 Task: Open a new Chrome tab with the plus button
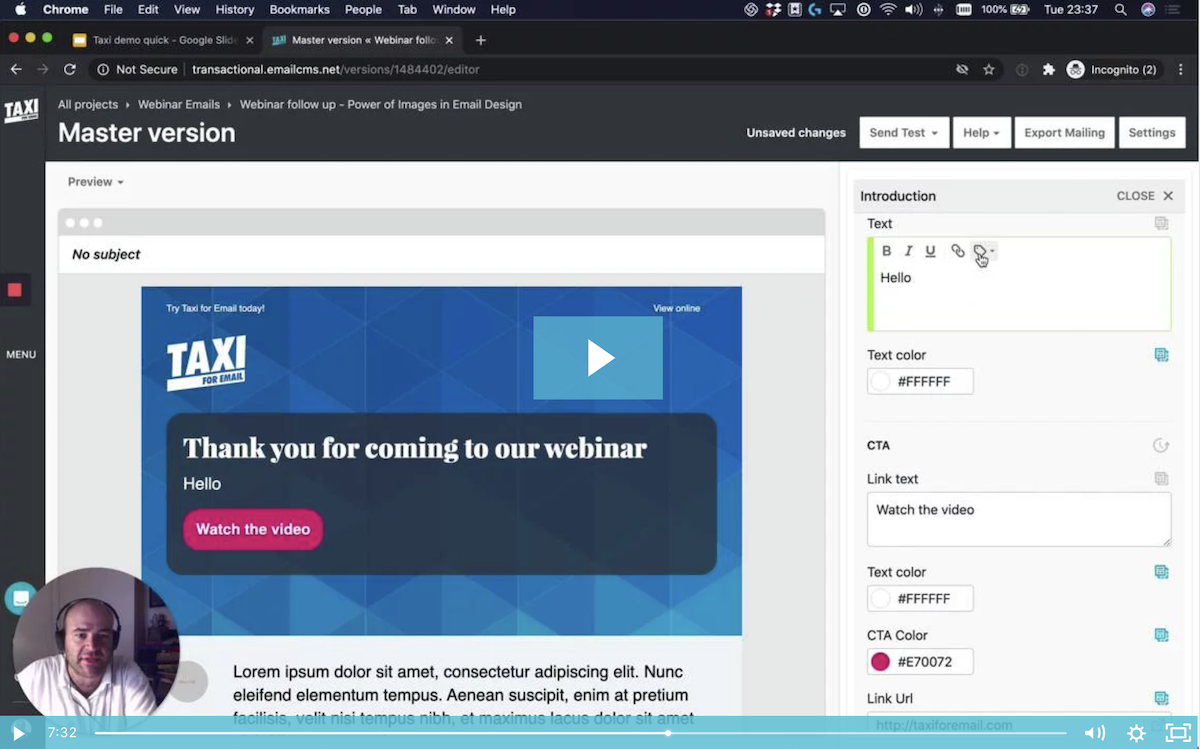(481, 40)
